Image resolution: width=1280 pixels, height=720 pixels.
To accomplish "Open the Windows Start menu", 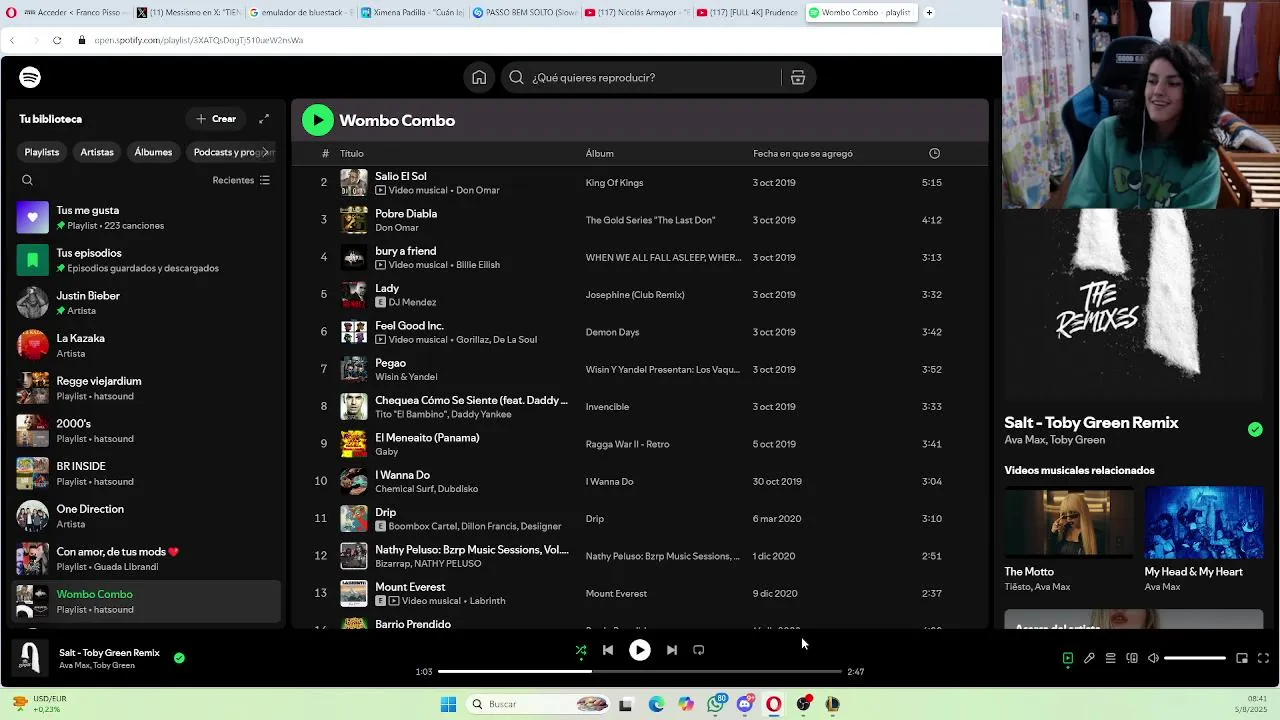I will click(x=449, y=704).
